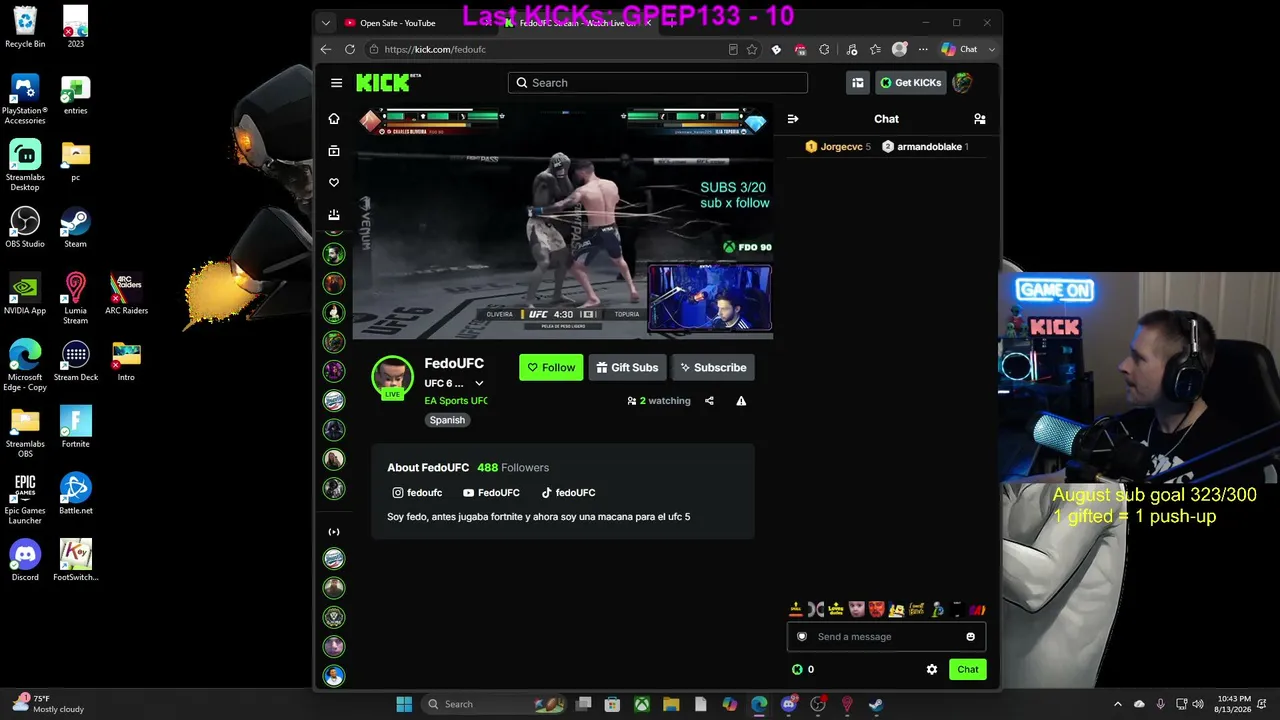Image resolution: width=1280 pixels, height=720 pixels.
Task: Open the emoji picker in chat box
Action: 970,637
